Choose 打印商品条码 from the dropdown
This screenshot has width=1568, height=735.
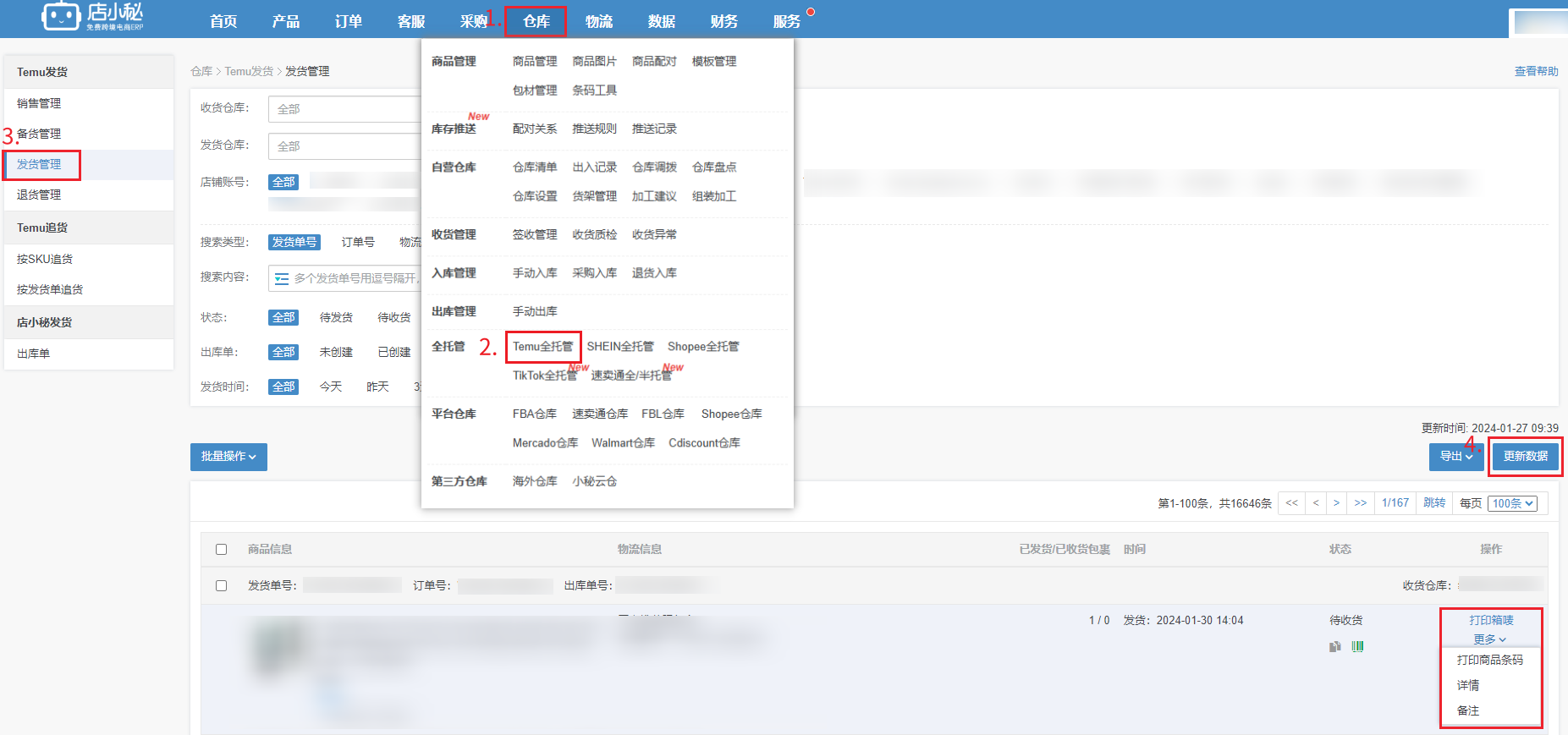pyautogui.click(x=1490, y=660)
